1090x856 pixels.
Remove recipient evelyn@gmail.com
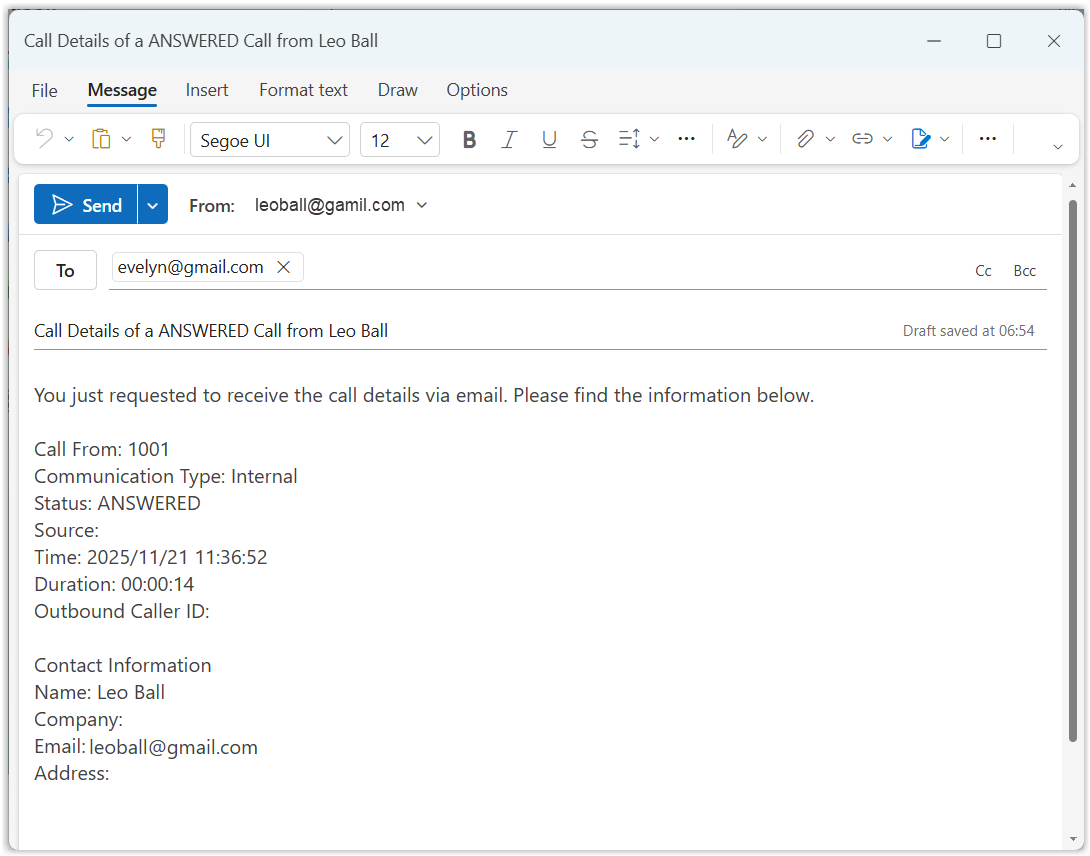283,267
